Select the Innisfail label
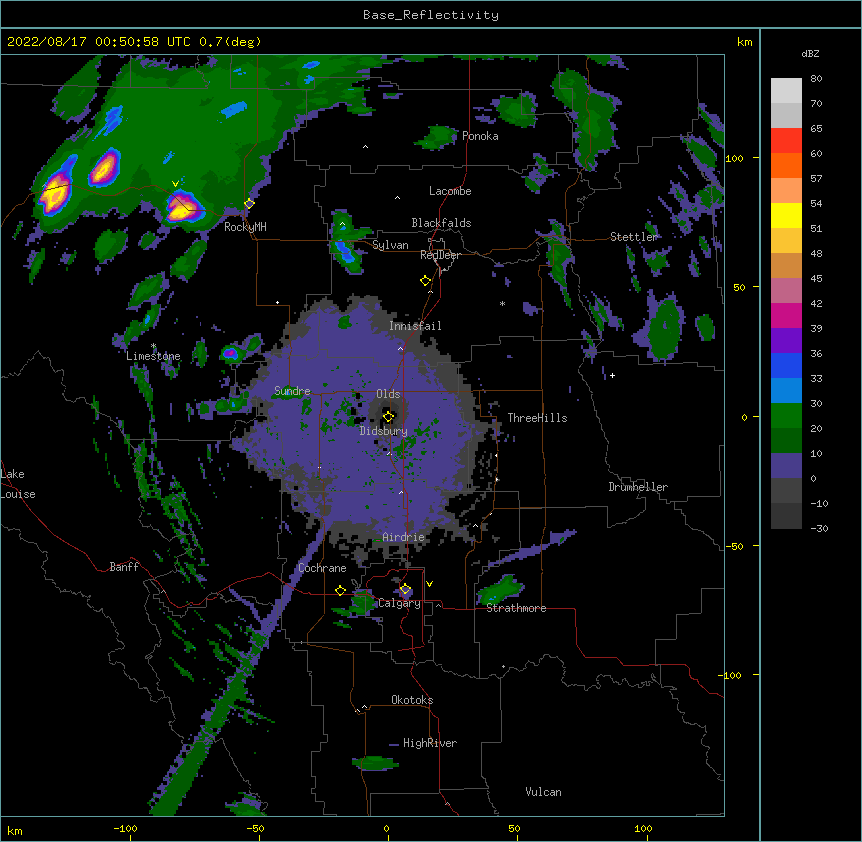 click(x=415, y=326)
